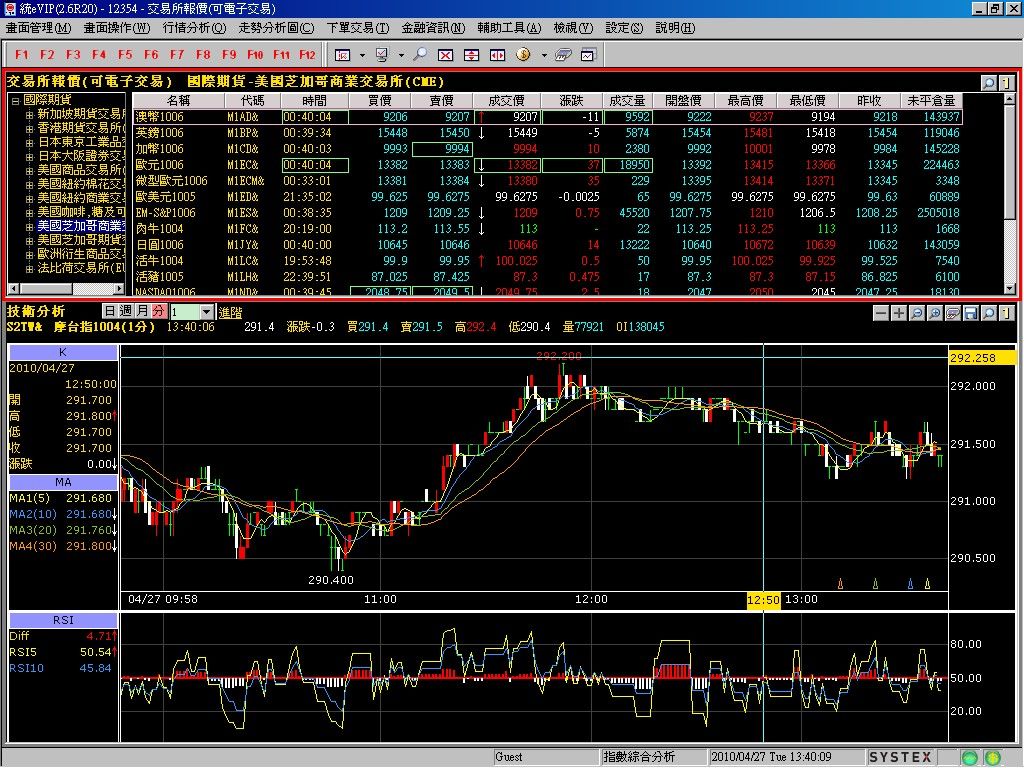Open the minute interval combo box arrow

206,312
